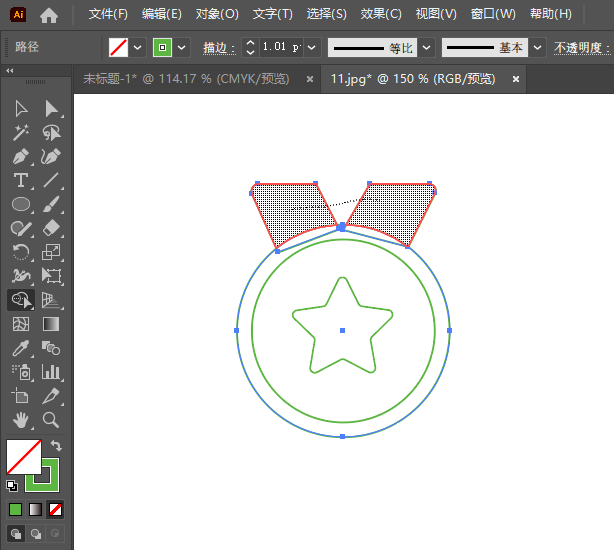
Task: Select the Eyedropper tool
Action: click(x=21, y=348)
